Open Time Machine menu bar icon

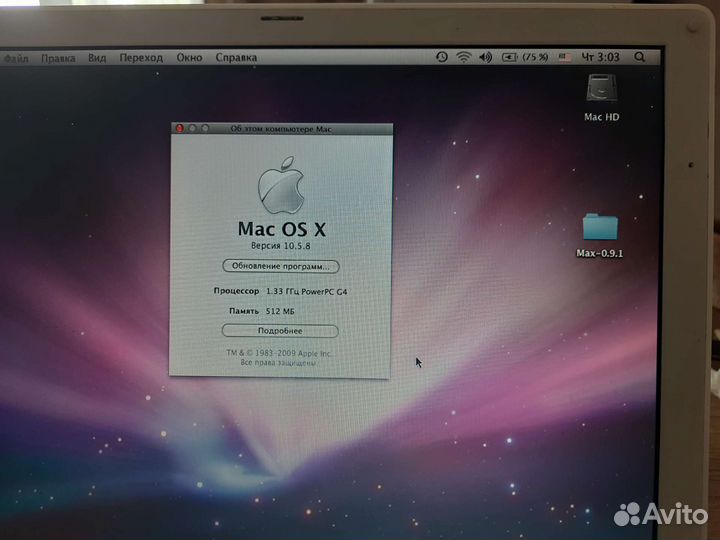[x=441, y=57]
